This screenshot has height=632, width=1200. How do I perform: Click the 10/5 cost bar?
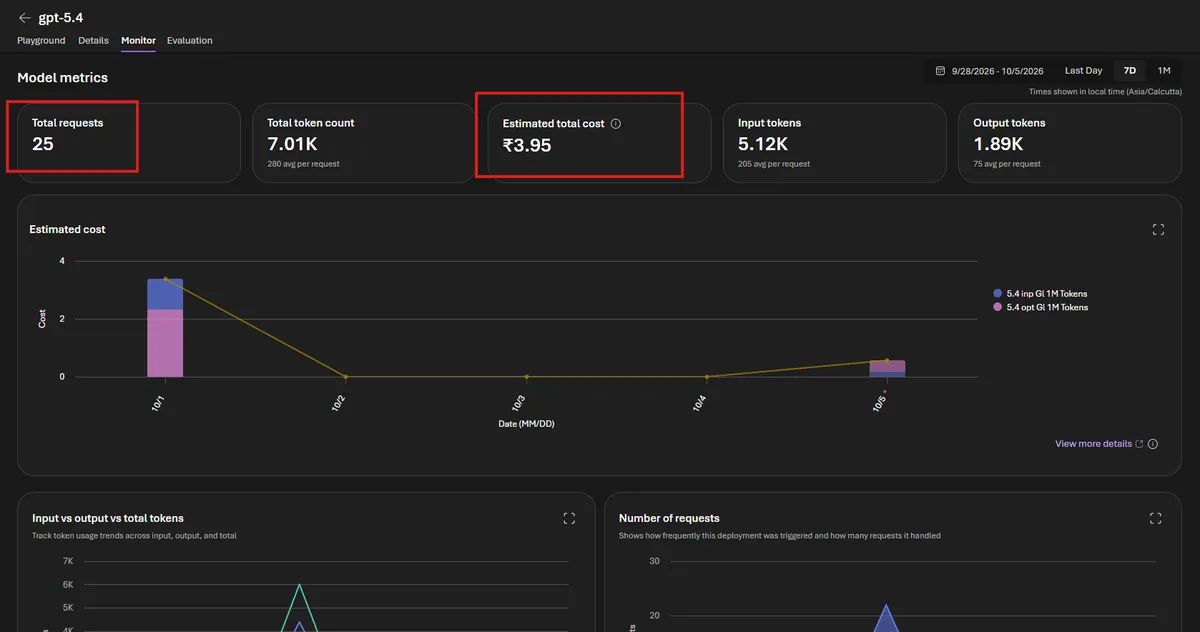(x=887, y=368)
